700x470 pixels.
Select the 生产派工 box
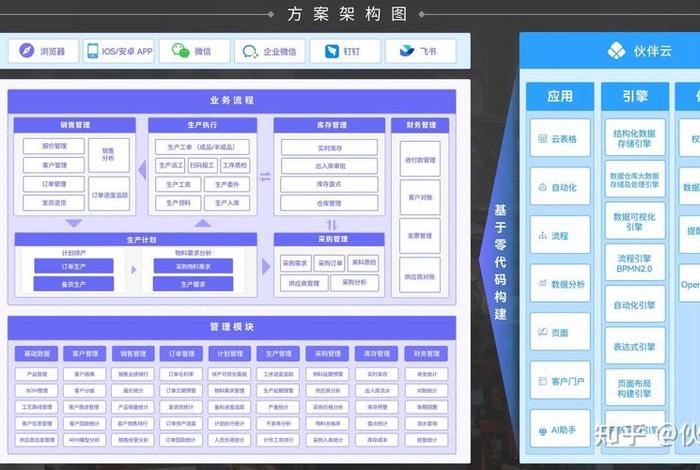[170, 166]
